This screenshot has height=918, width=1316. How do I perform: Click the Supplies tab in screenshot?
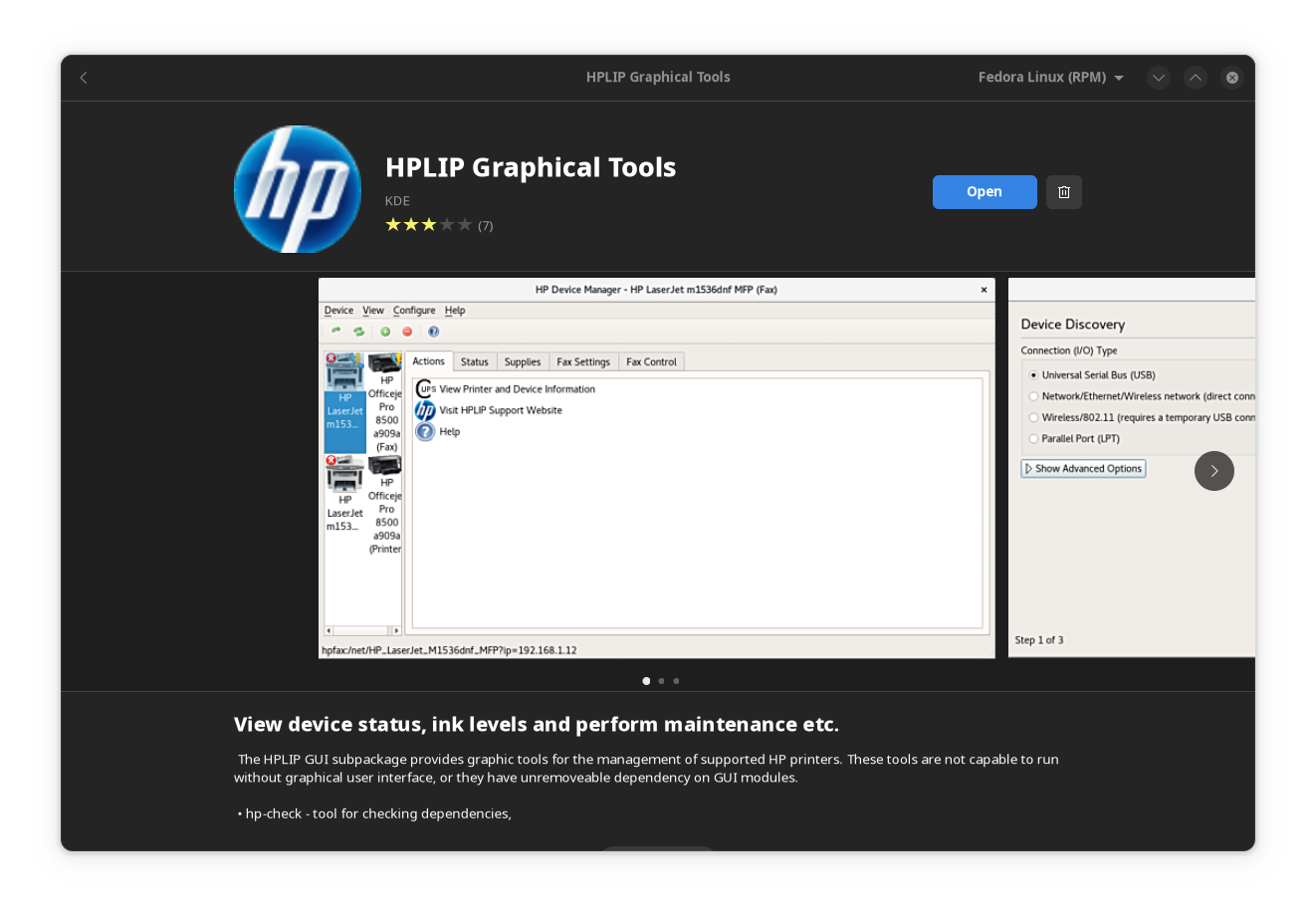(523, 362)
